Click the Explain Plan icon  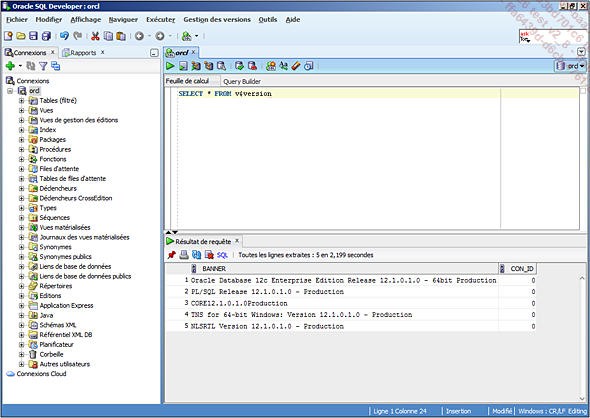click(196, 66)
